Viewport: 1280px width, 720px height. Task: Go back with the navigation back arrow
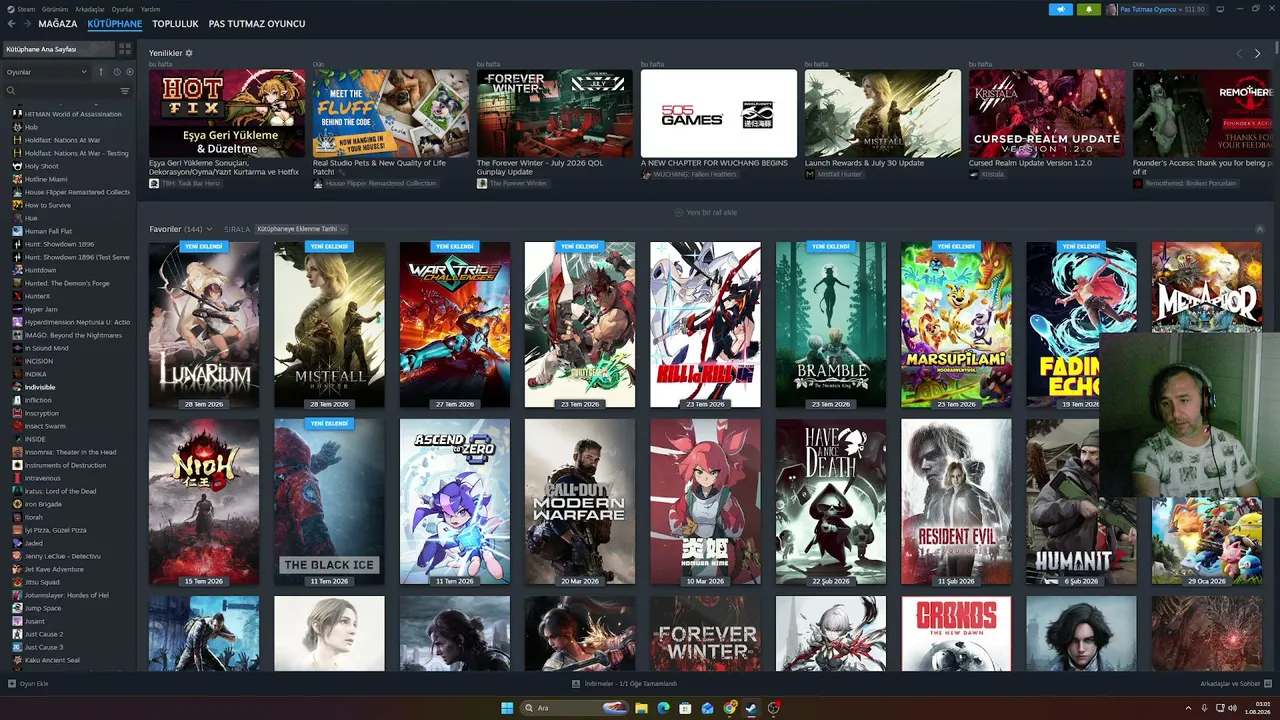(11, 24)
